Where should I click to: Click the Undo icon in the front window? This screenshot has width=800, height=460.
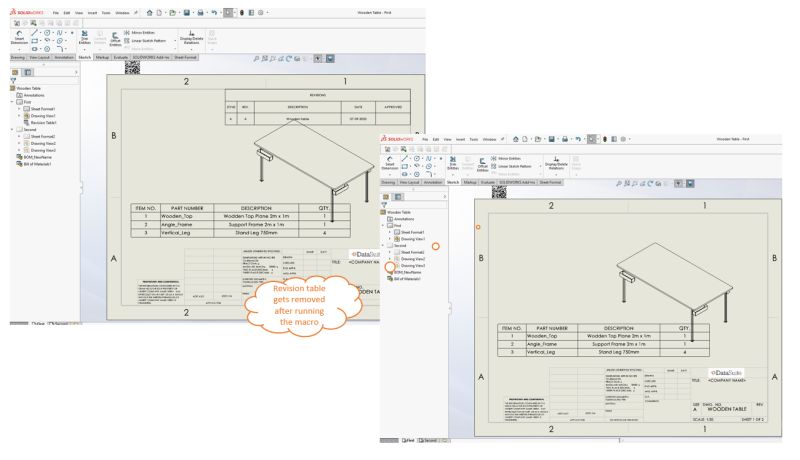[x=578, y=139]
